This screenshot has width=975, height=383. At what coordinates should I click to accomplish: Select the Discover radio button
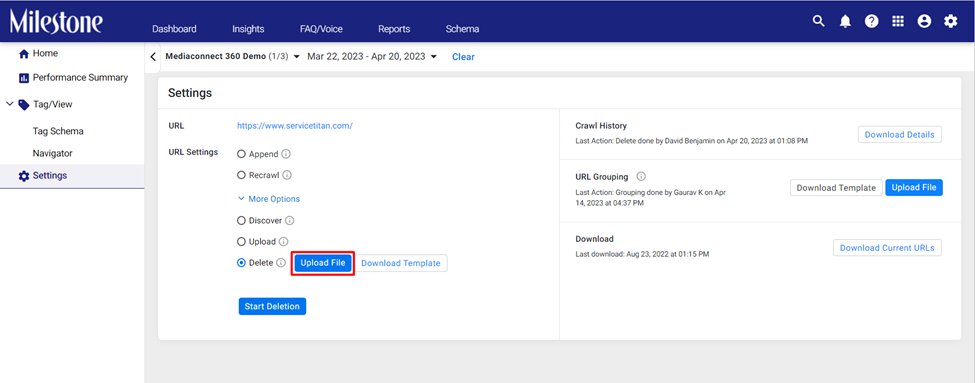pyautogui.click(x=241, y=220)
